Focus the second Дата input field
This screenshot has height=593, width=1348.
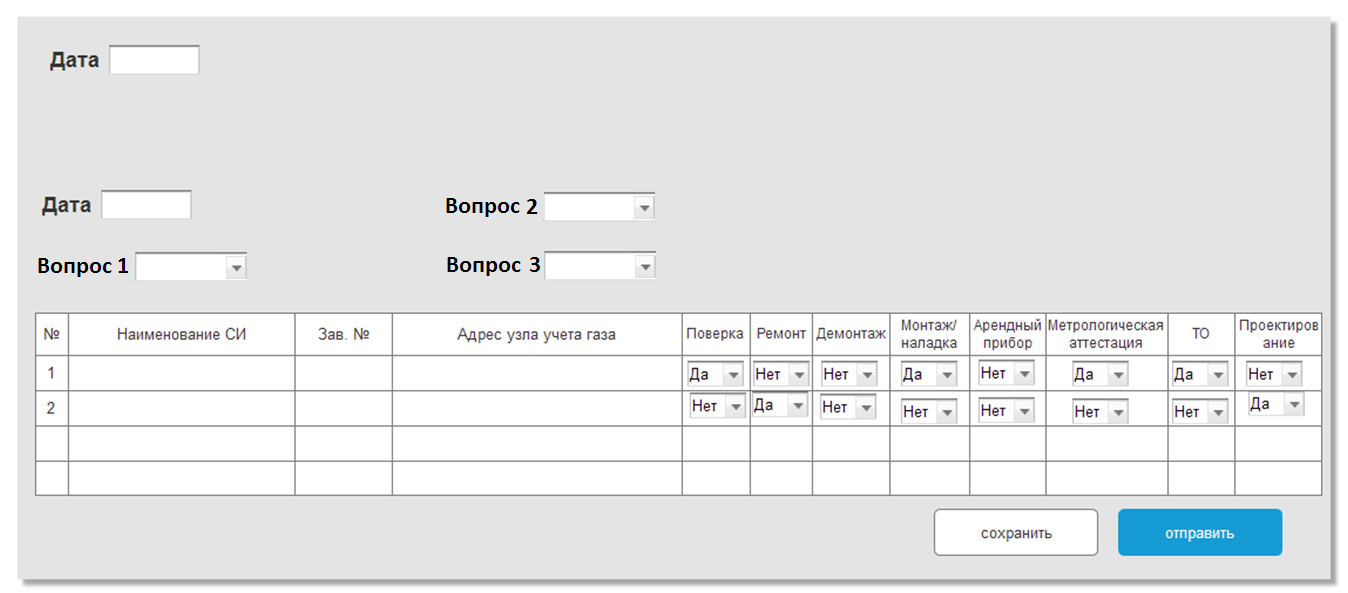point(146,205)
